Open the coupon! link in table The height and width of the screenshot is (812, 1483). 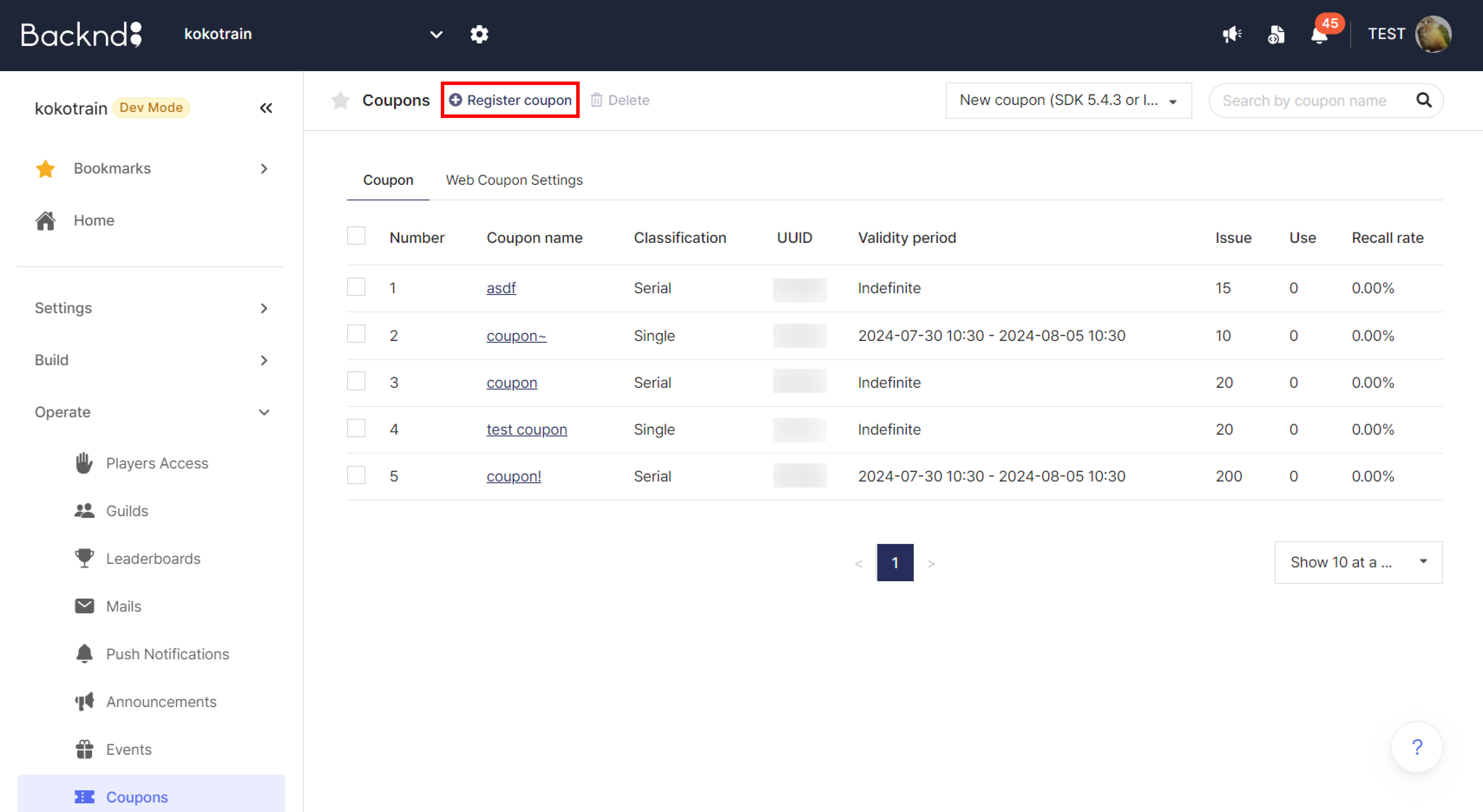pyautogui.click(x=513, y=476)
